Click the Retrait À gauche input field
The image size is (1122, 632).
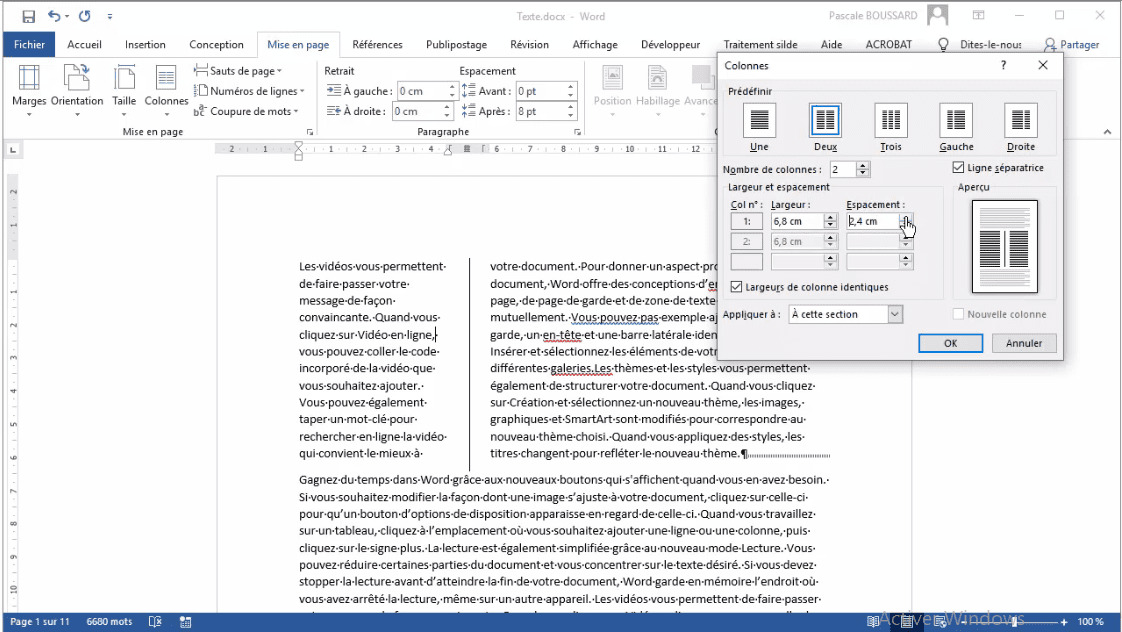421,91
